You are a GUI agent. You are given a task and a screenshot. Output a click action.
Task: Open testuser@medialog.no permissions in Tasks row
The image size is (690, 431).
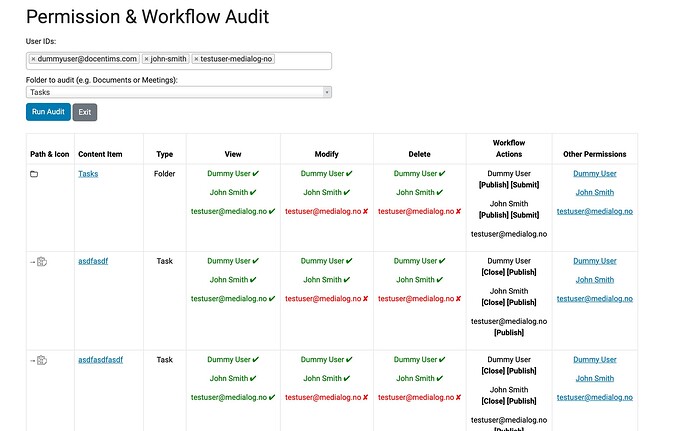click(595, 211)
